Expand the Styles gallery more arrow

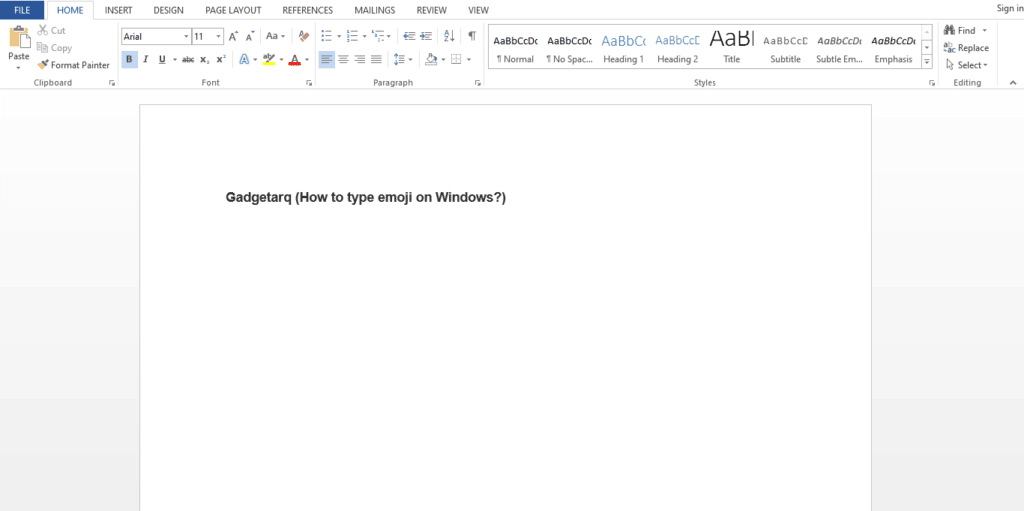[926, 62]
